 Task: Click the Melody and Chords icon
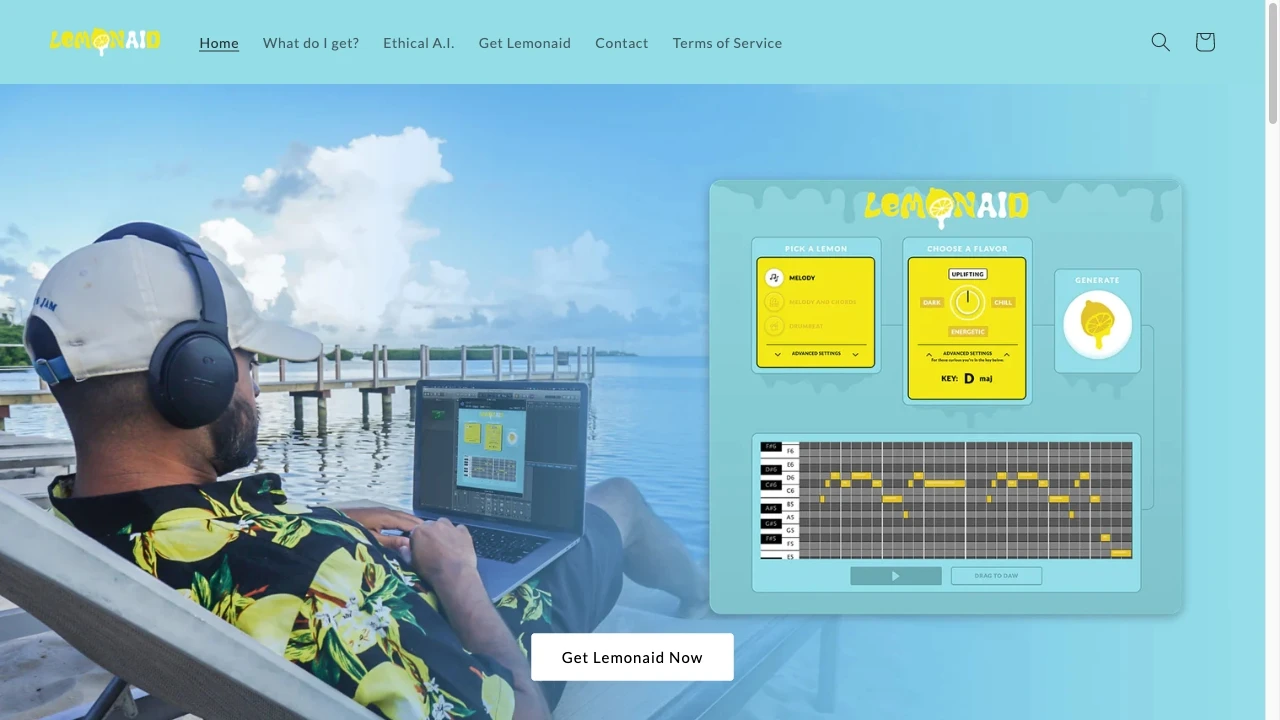pos(774,302)
